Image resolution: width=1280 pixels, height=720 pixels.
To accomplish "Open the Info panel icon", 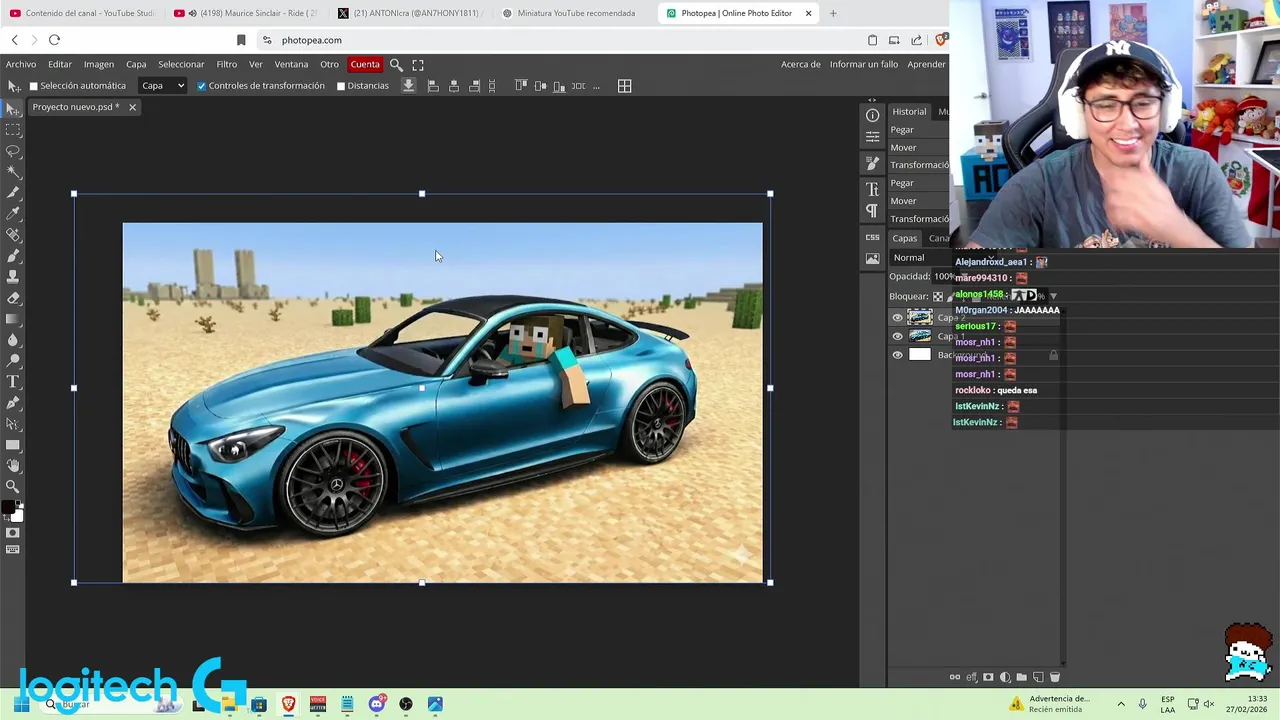I will coord(872,115).
